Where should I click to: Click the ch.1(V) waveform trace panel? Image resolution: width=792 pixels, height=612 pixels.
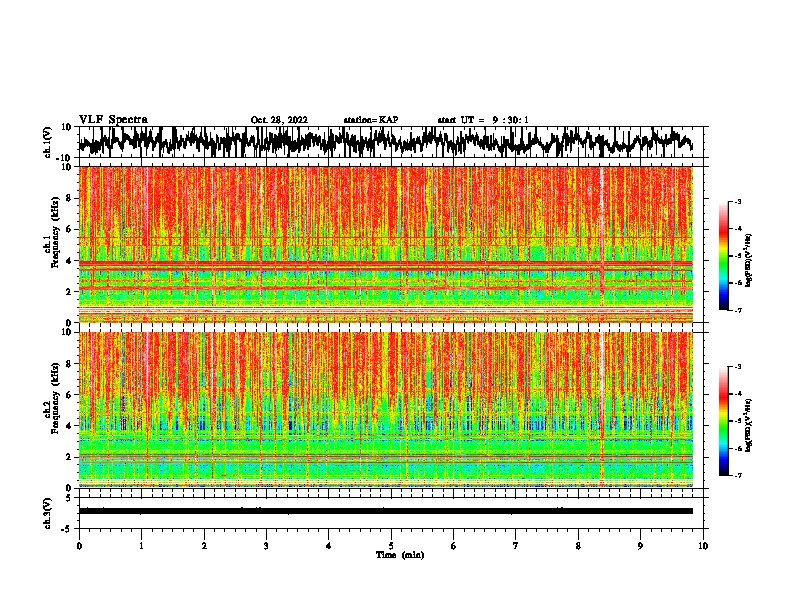390,142
